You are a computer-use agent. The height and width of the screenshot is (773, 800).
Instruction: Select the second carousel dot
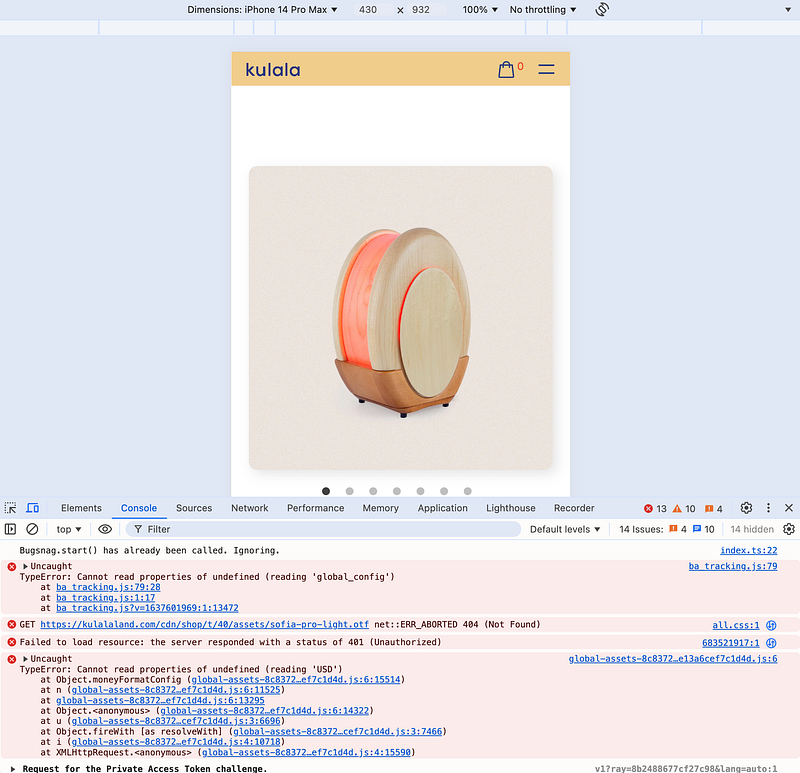point(349,491)
